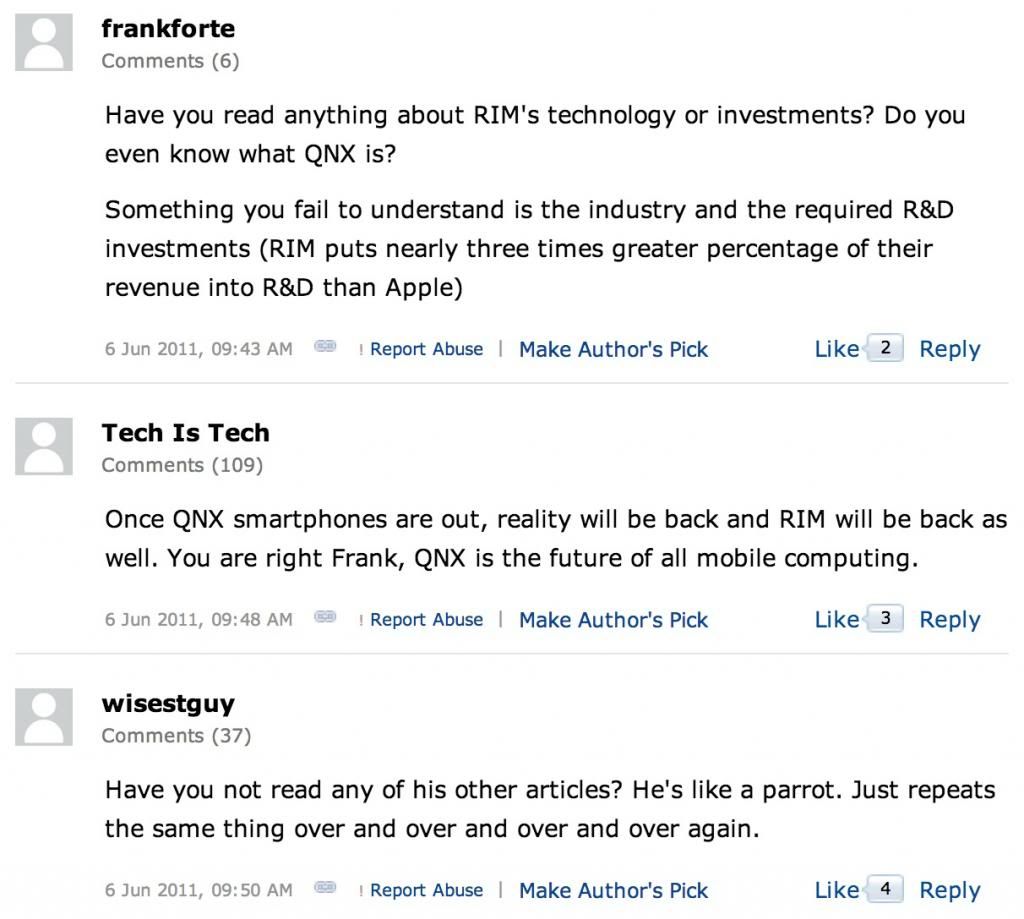The height and width of the screenshot is (919, 1024).
Task: Reply to Tech Is Tech's comment
Action: point(950,620)
